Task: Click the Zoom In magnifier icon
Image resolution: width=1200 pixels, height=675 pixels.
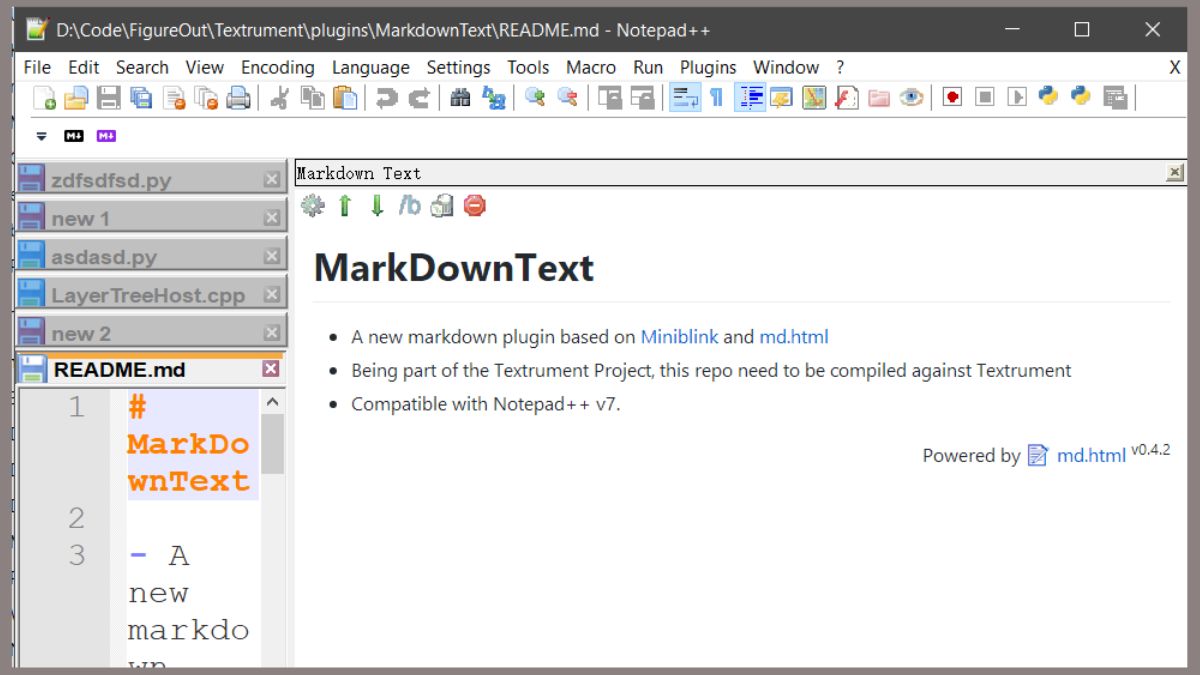Action: [535, 98]
